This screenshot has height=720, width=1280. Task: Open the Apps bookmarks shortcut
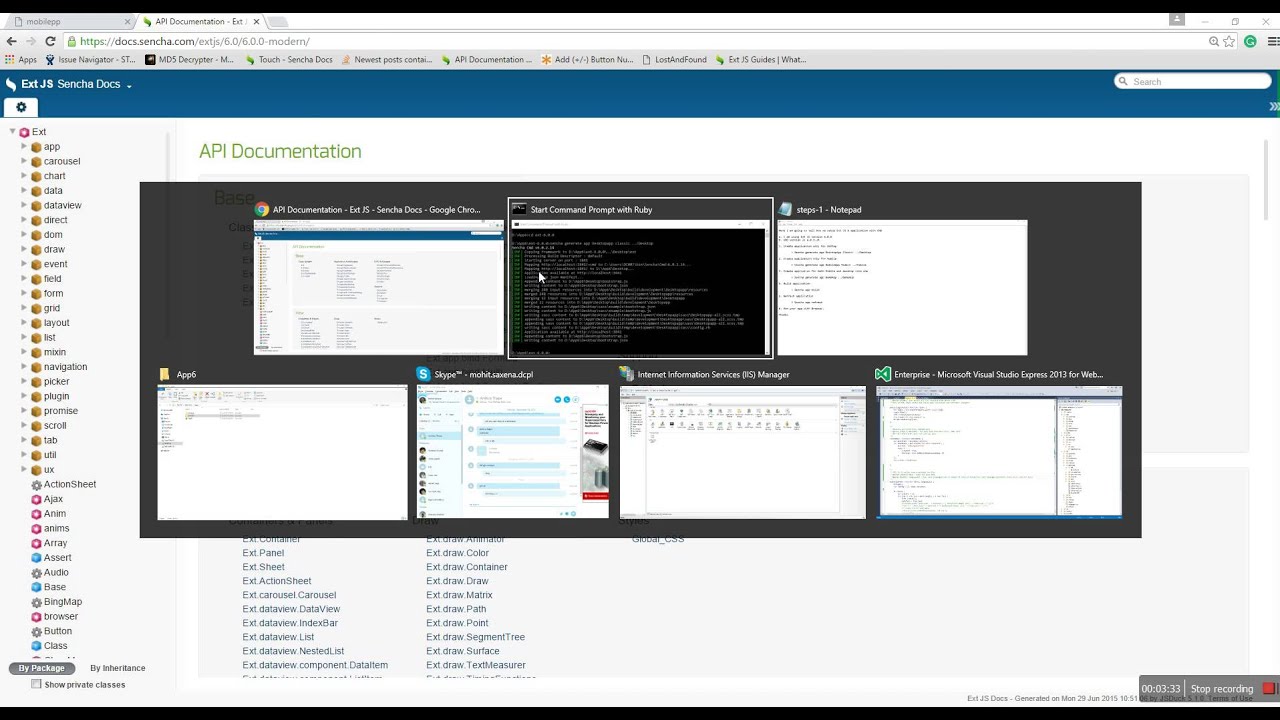click(x=20, y=59)
